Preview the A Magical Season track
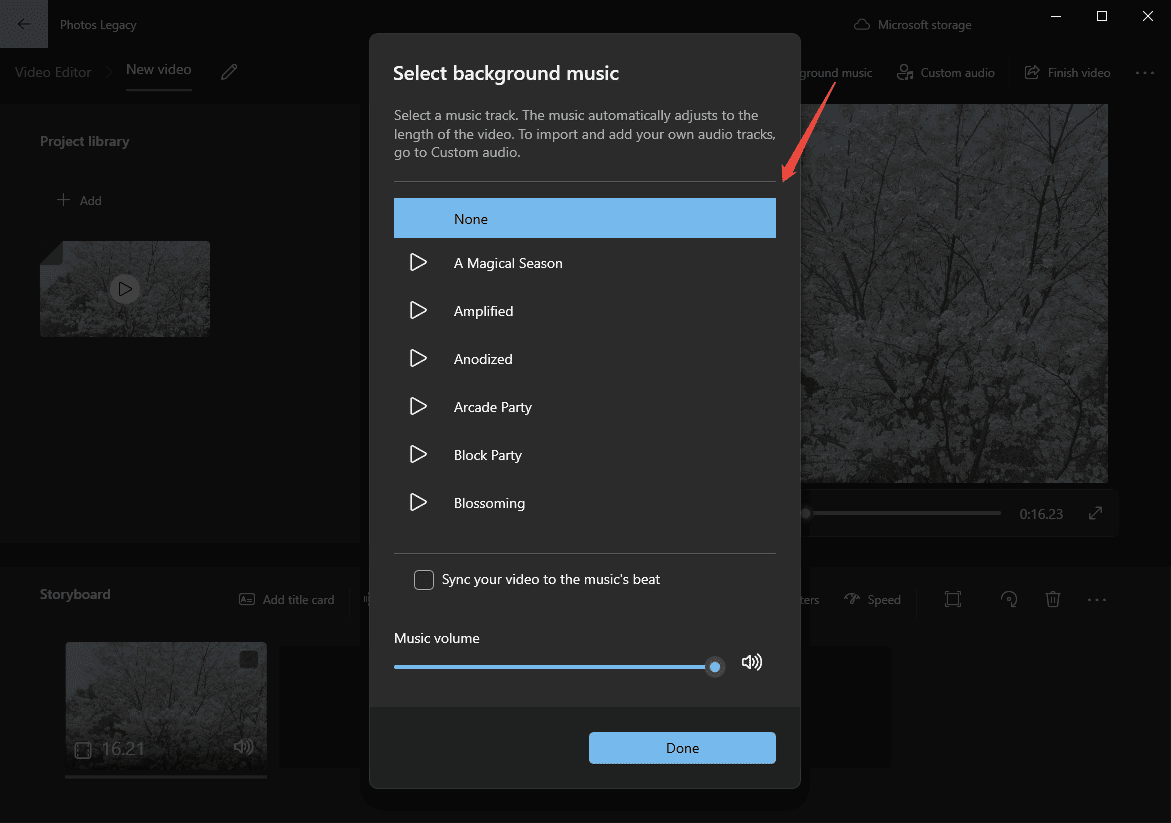 (x=418, y=262)
